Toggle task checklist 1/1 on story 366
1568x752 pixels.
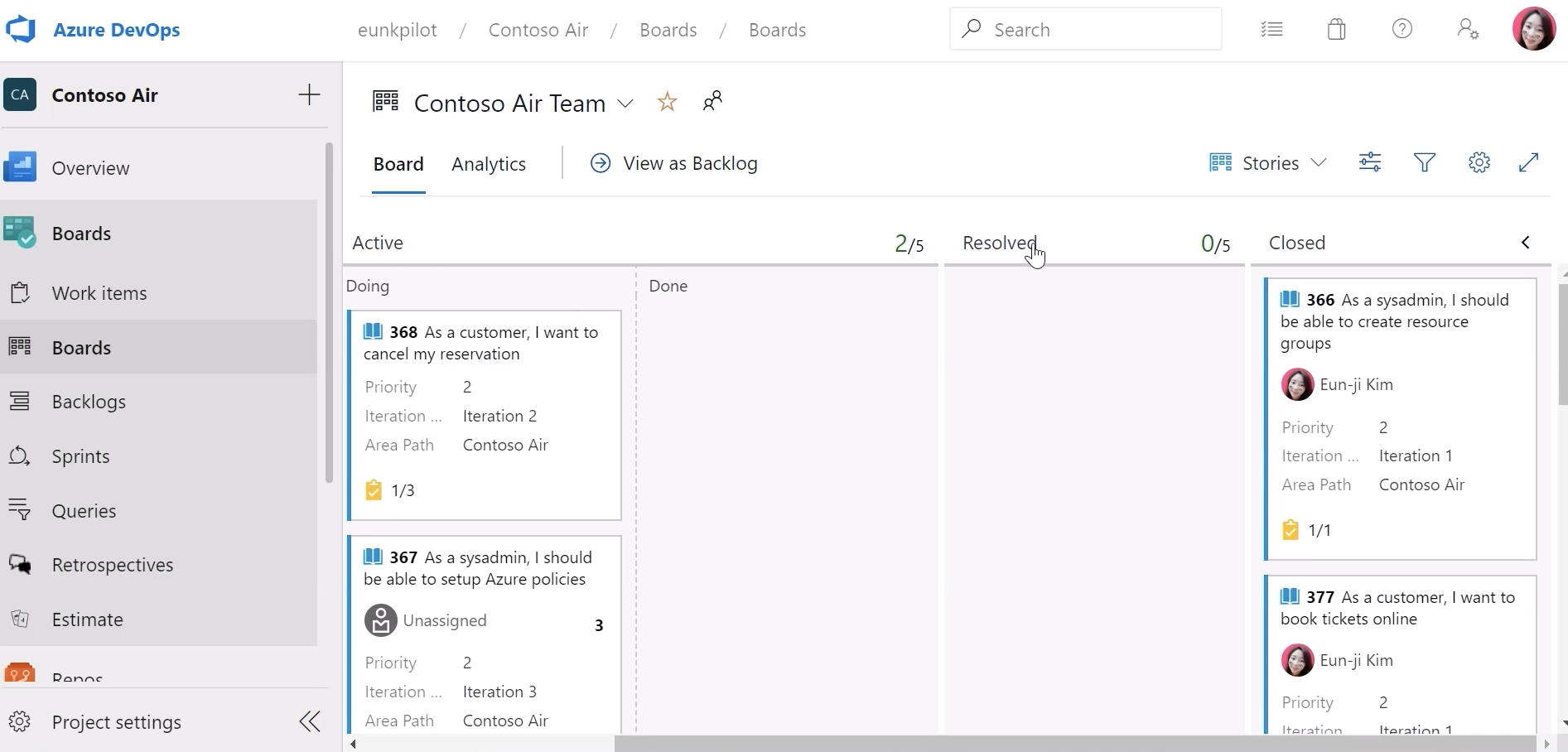tap(1306, 530)
